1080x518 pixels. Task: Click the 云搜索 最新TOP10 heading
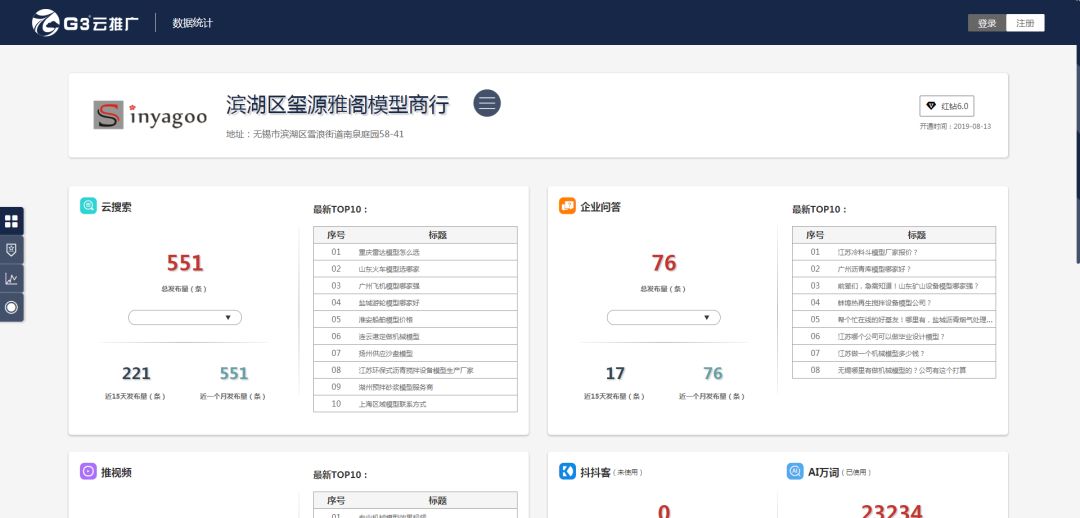click(x=340, y=209)
